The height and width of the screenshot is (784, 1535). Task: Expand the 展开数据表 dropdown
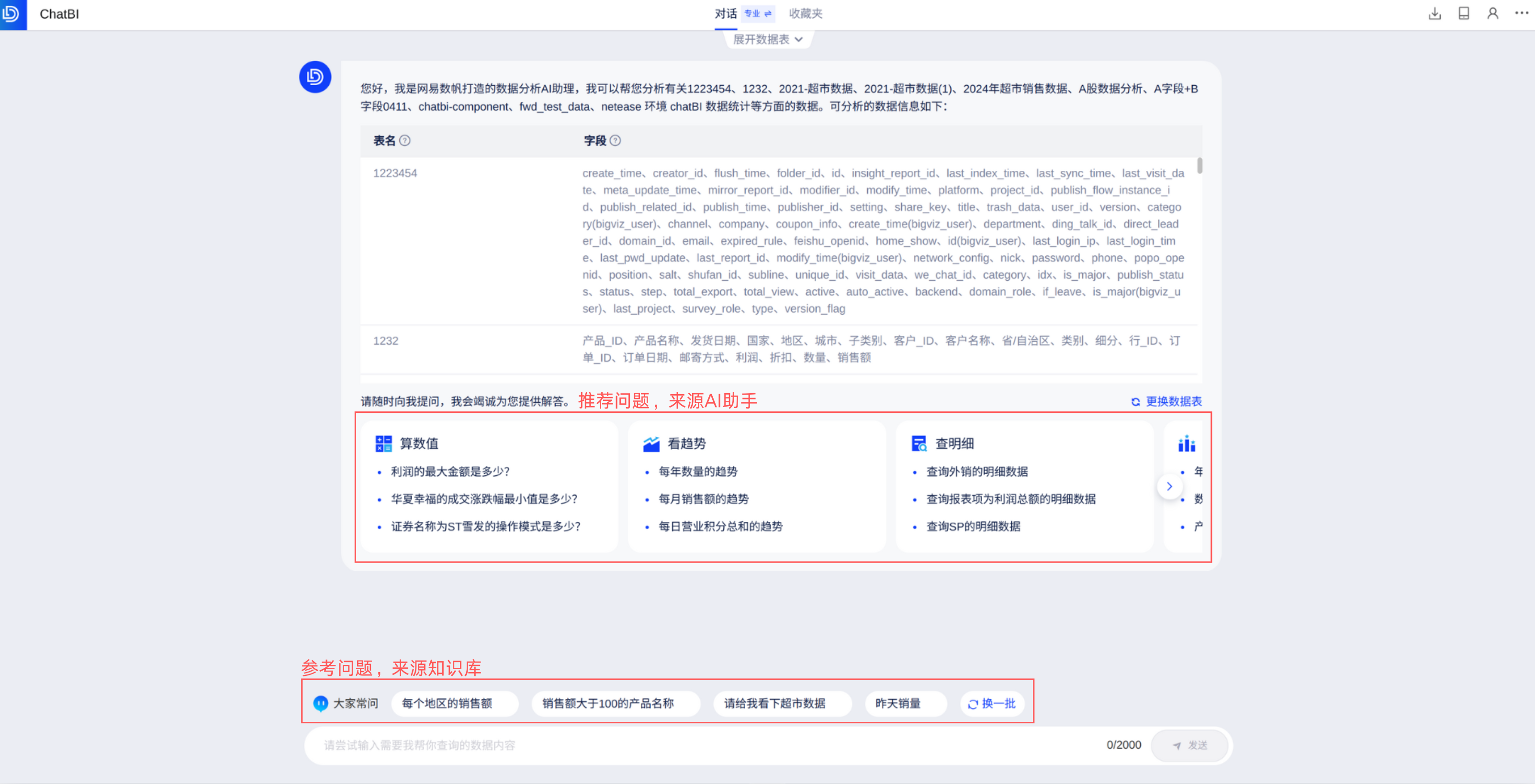tap(768, 39)
